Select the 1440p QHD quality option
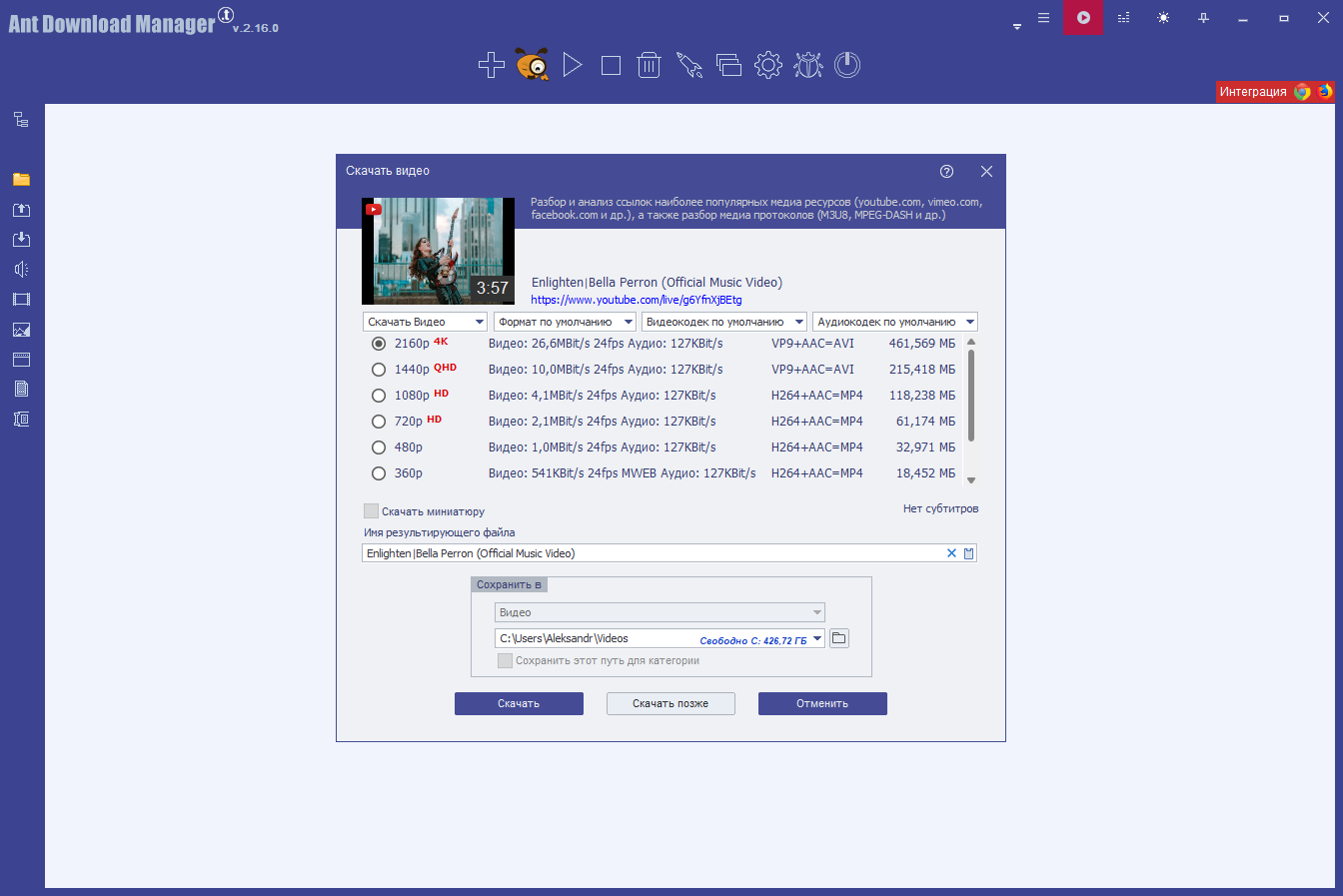This screenshot has height=896, width=1343. [379, 370]
